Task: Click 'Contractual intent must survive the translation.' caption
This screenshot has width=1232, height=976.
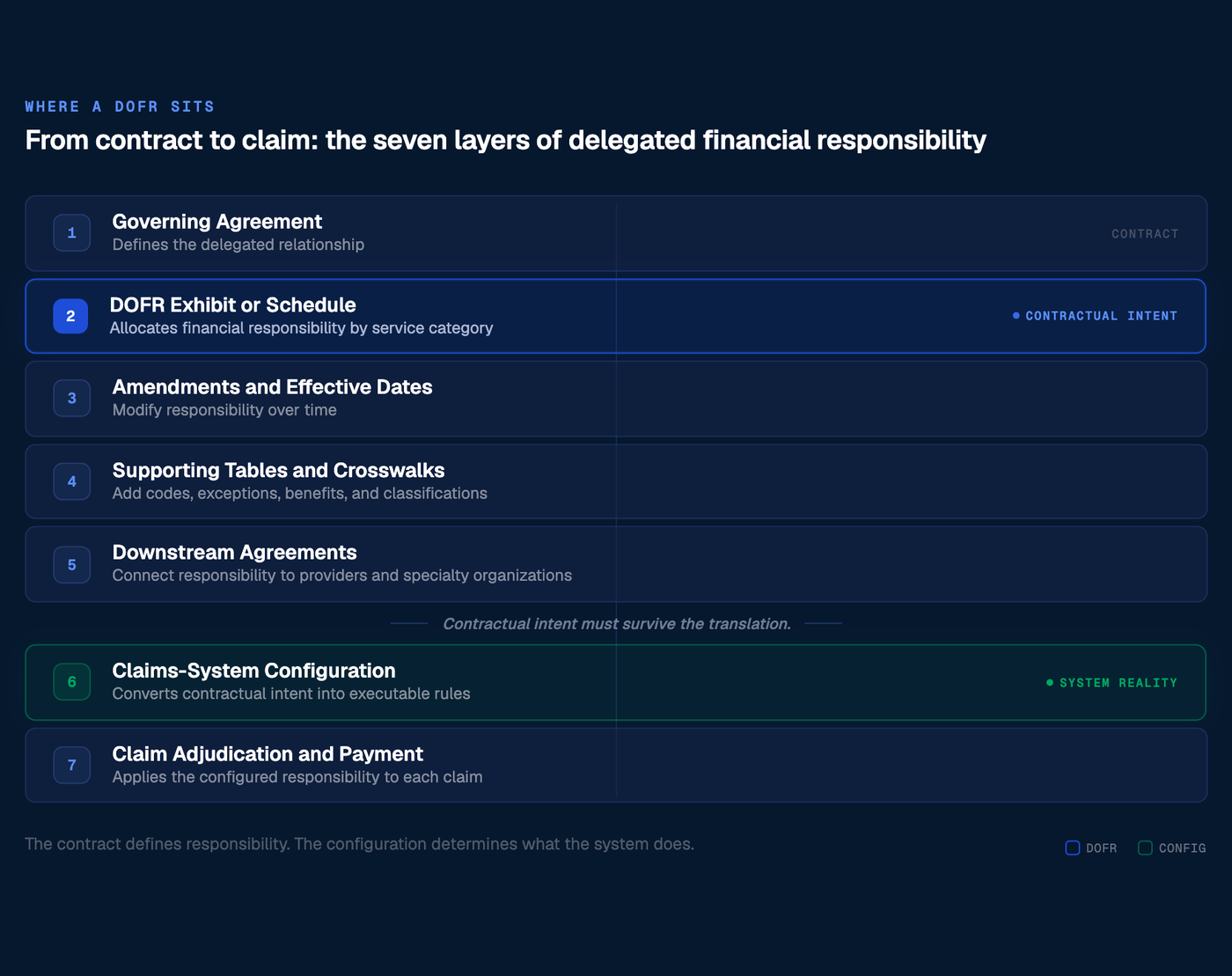Action: [617, 624]
